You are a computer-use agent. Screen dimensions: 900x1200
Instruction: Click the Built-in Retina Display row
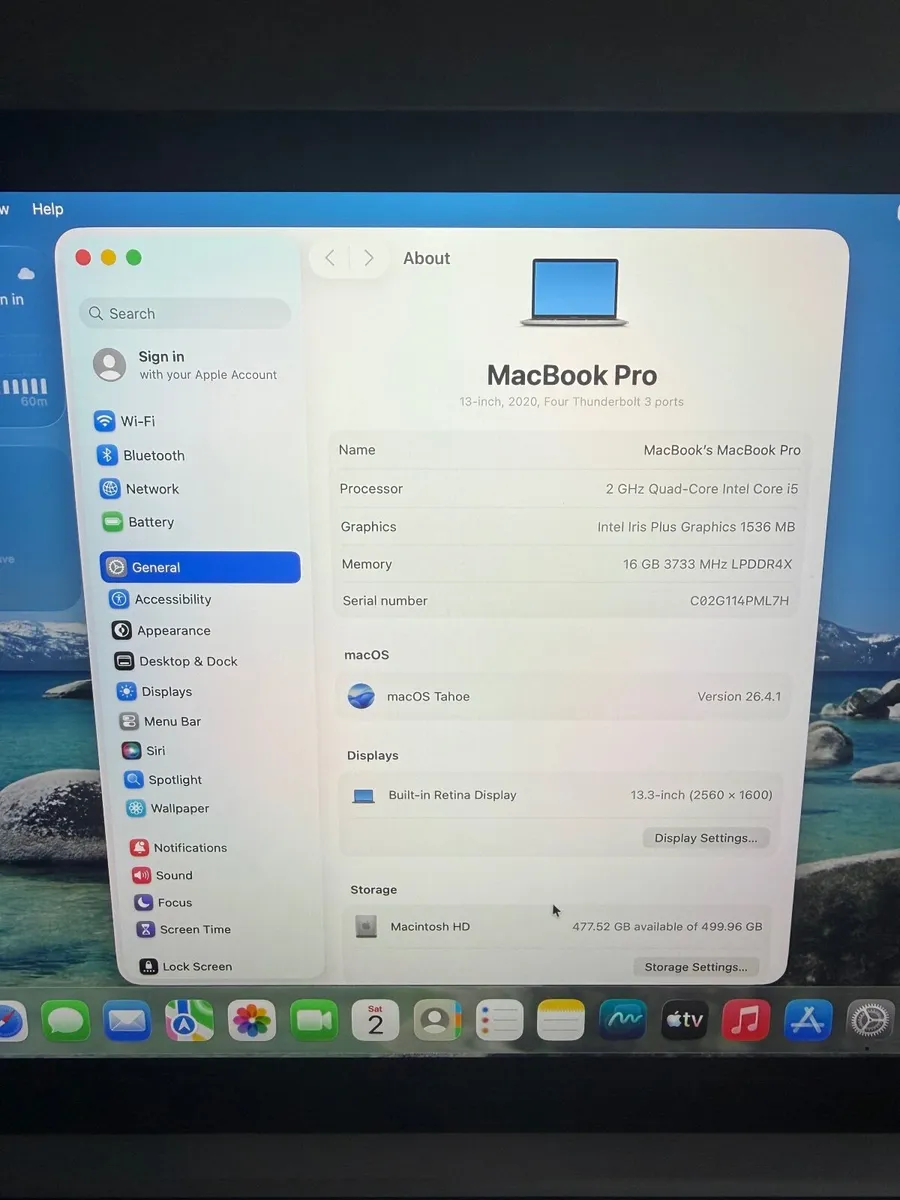561,796
